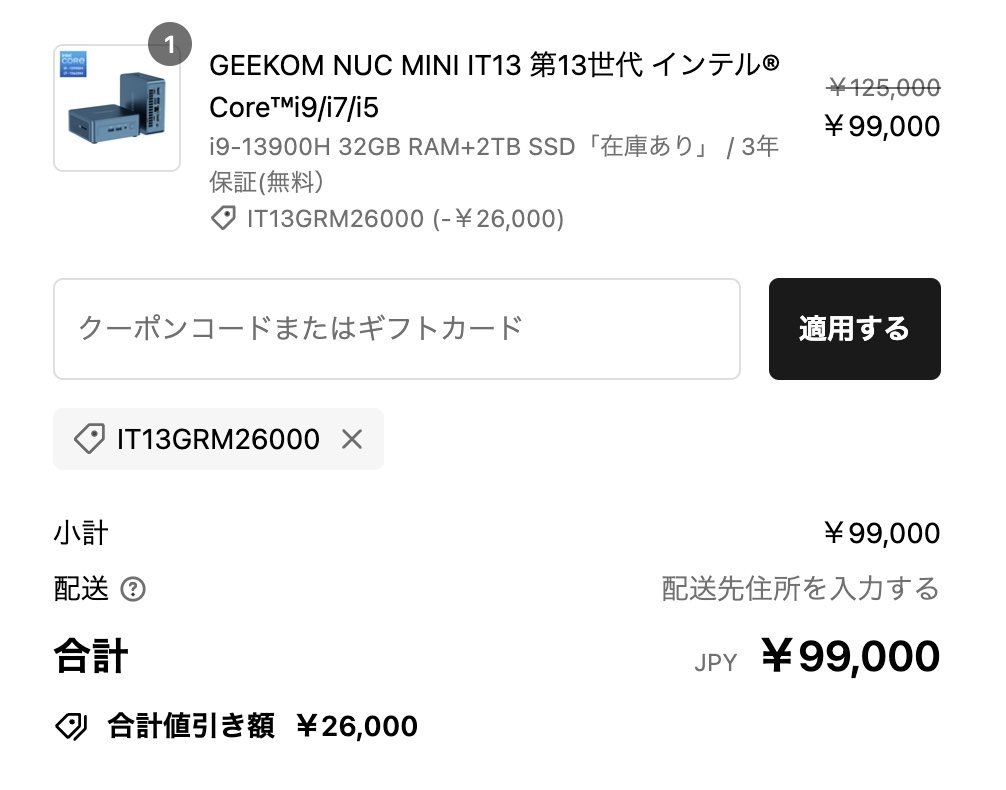Viewport: 1006px width, 790px height.
Task: Click the GEEKOM mini PC product thumbnail
Action: tap(116, 108)
